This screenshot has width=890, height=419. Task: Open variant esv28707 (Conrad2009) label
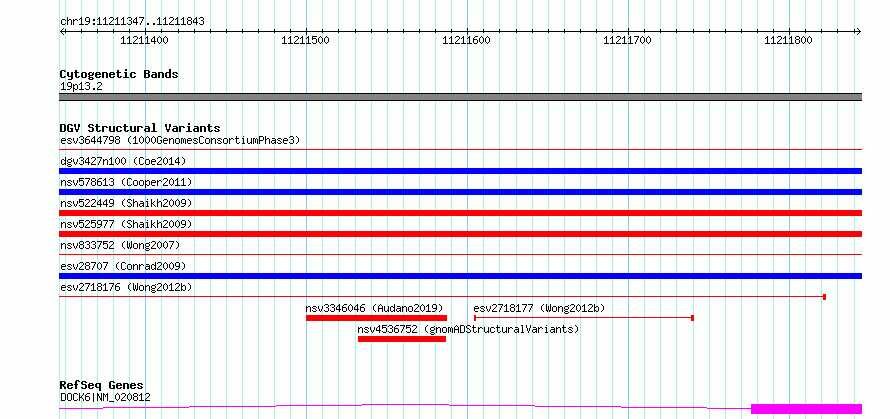tap(123, 266)
